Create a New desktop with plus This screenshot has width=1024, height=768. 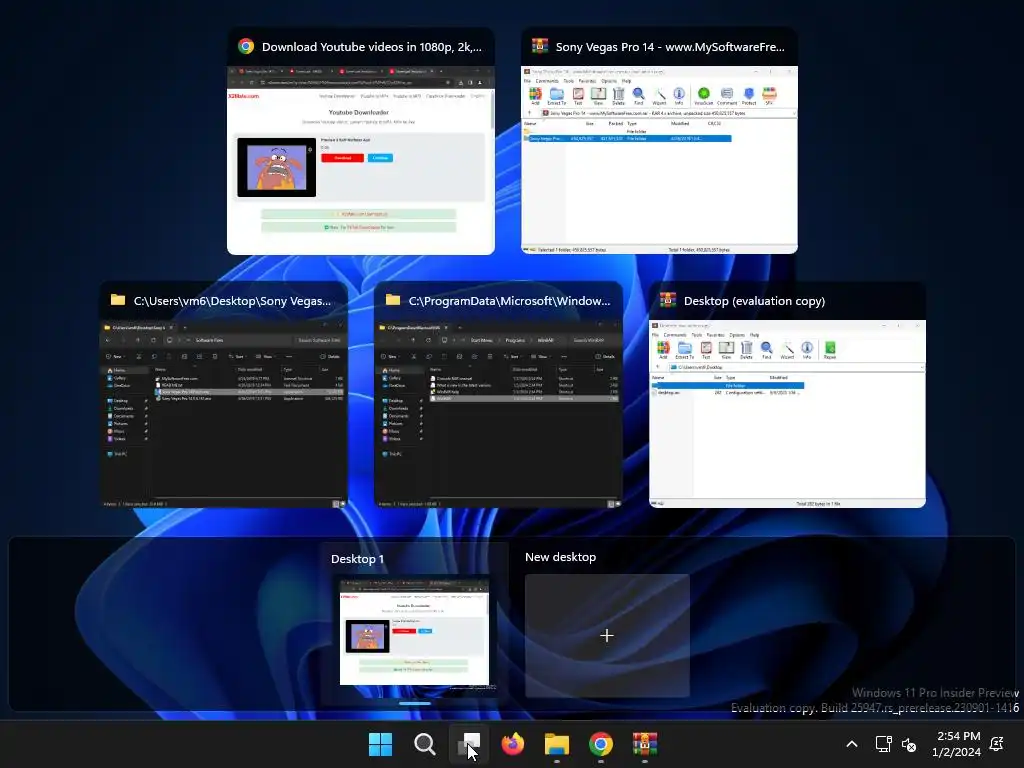tap(607, 635)
